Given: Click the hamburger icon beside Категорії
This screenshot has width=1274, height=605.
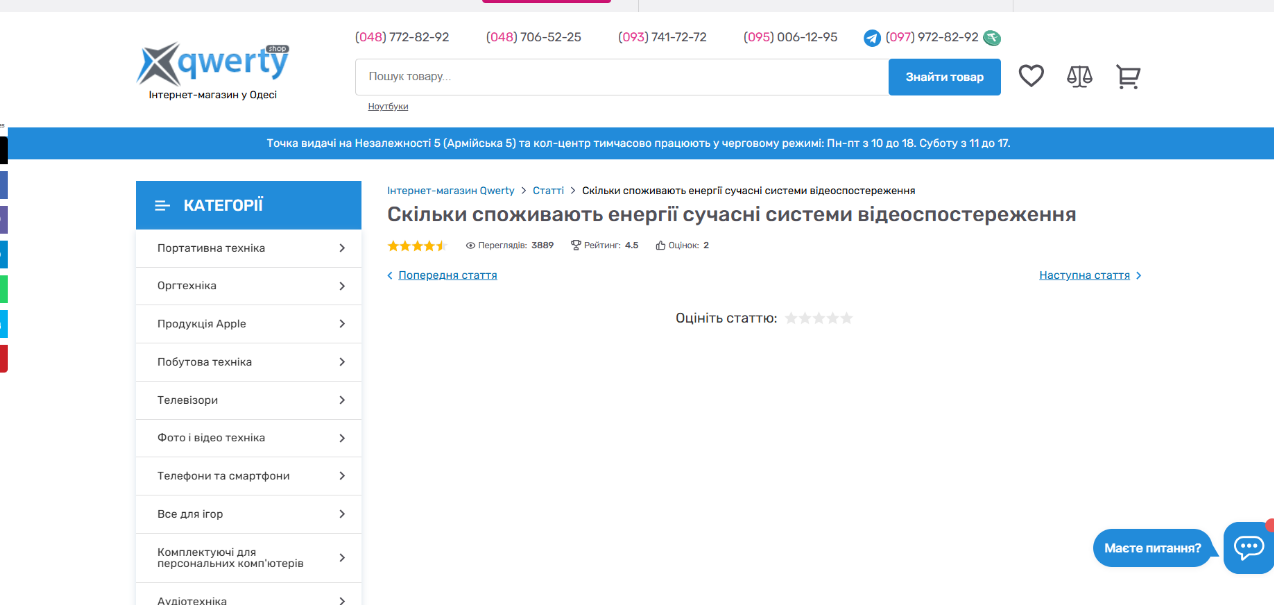Looking at the screenshot, I should point(162,206).
